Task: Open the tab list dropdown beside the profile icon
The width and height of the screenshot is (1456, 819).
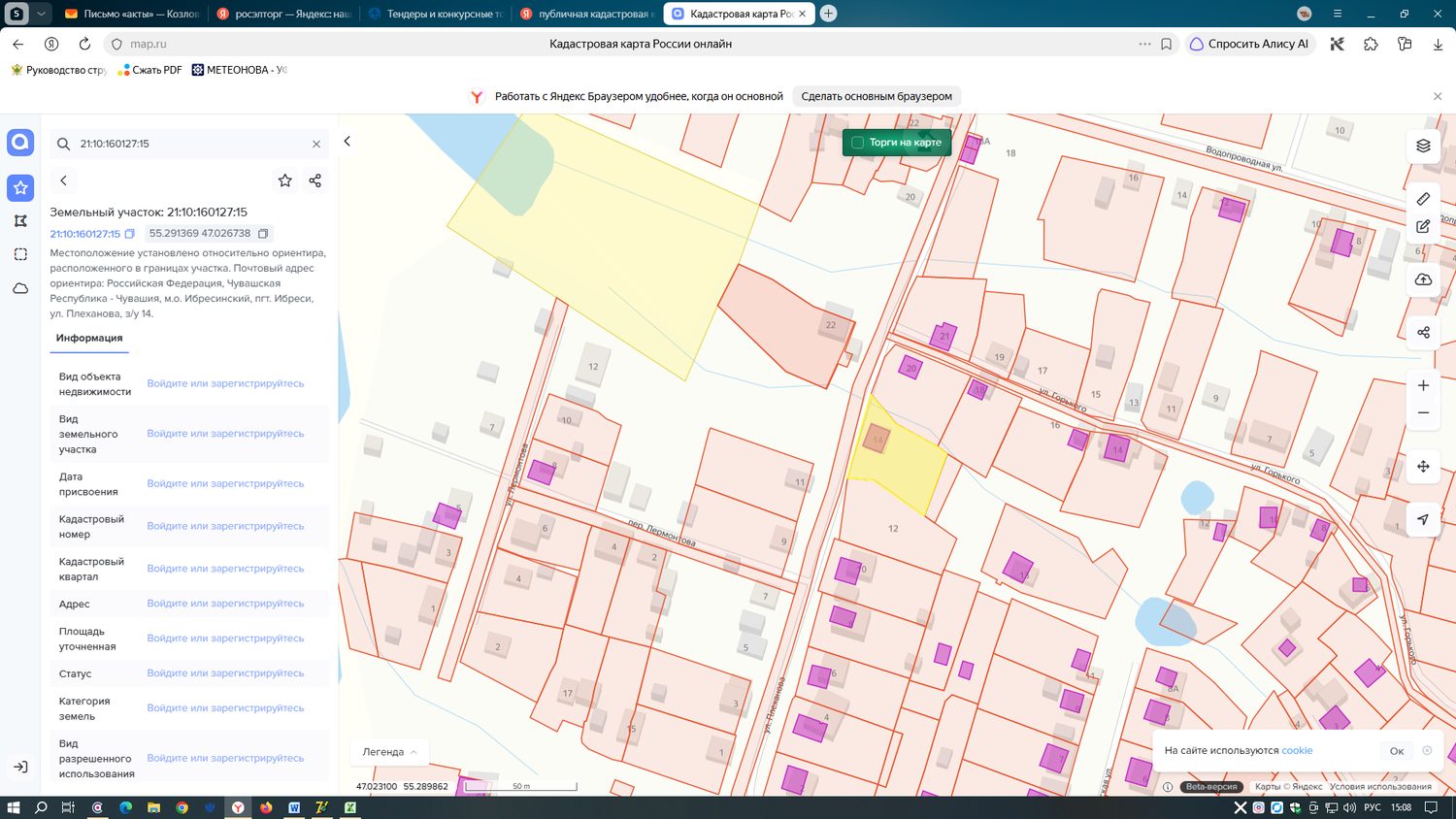Action: (x=41, y=14)
